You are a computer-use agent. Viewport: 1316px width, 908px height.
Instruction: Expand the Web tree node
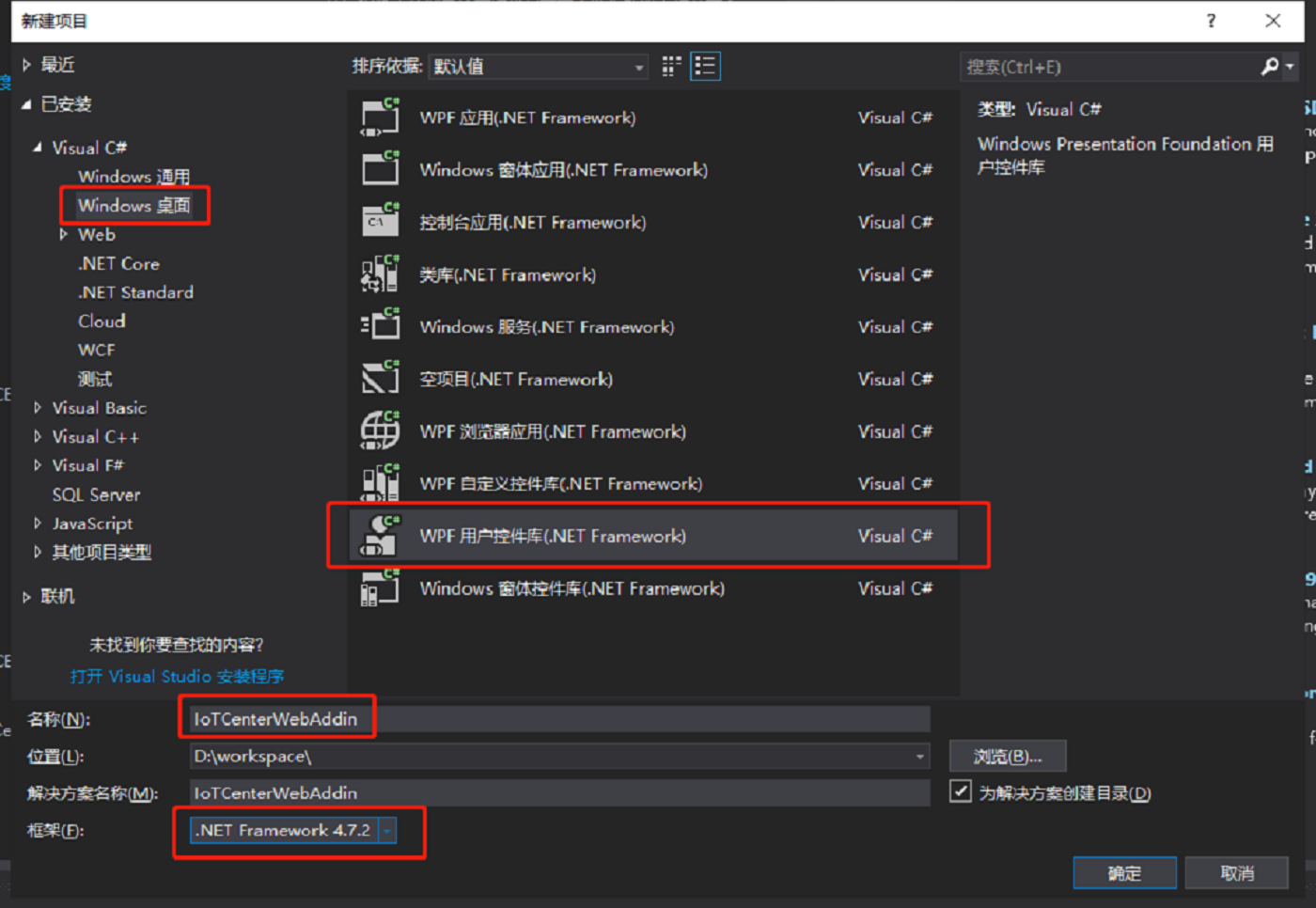(x=64, y=234)
